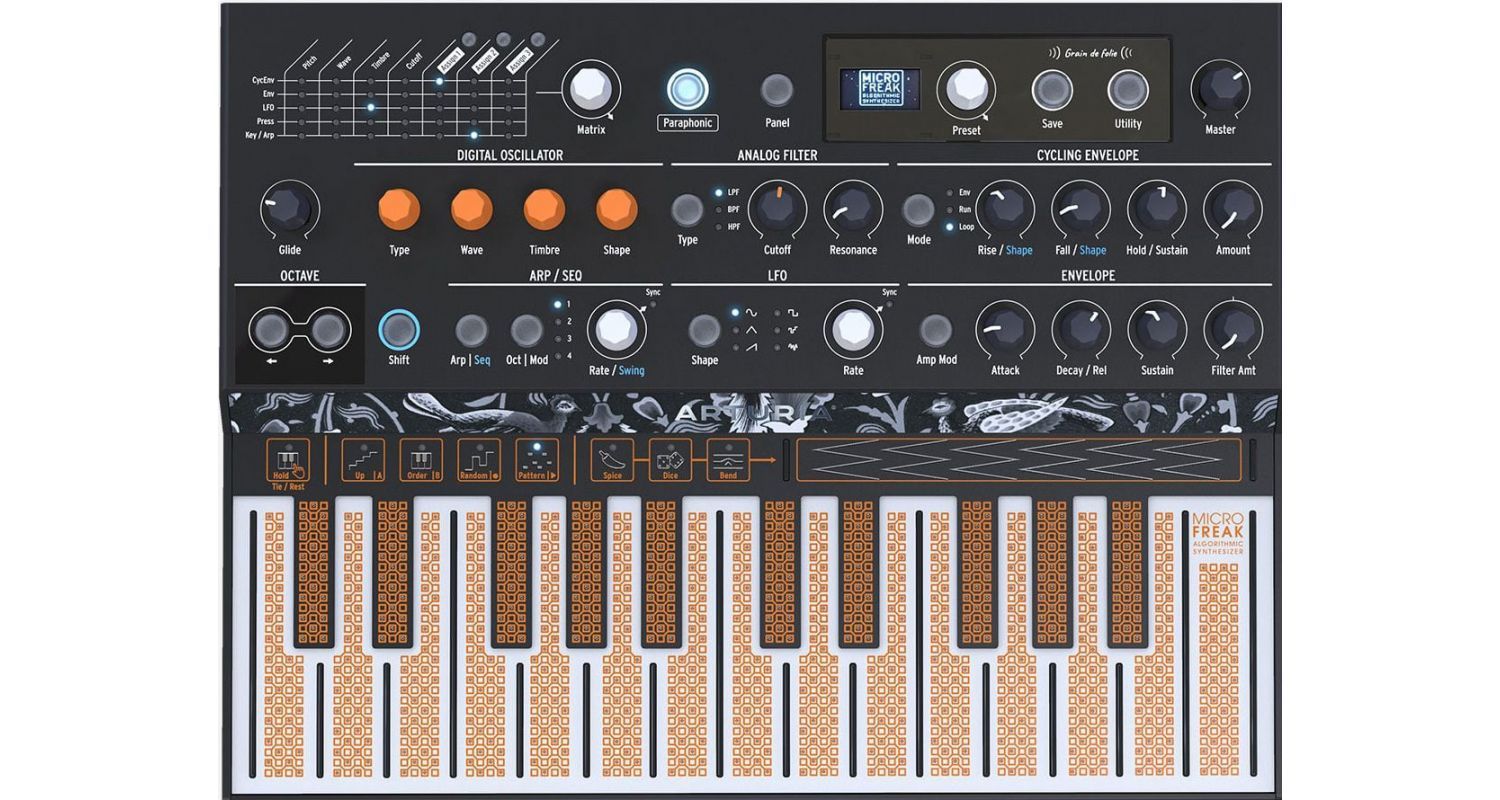This screenshot has height=800, width=1500.
Task: Click the Assign3 matrix label
Action: coord(519,61)
